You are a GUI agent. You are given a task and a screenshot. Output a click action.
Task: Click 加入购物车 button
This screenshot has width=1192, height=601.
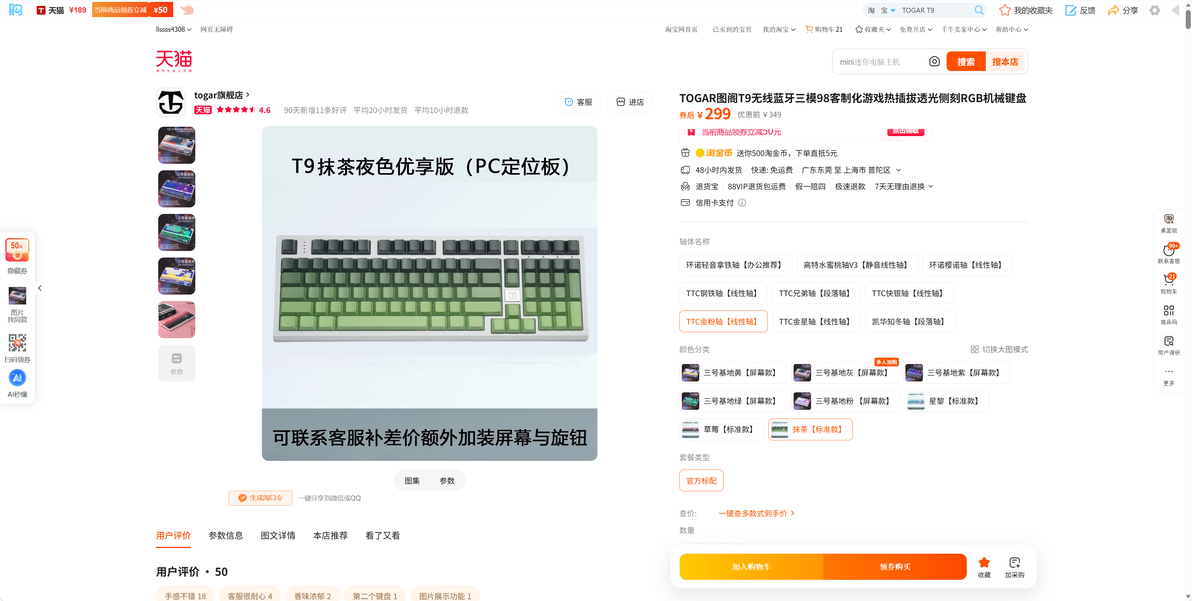tap(751, 567)
